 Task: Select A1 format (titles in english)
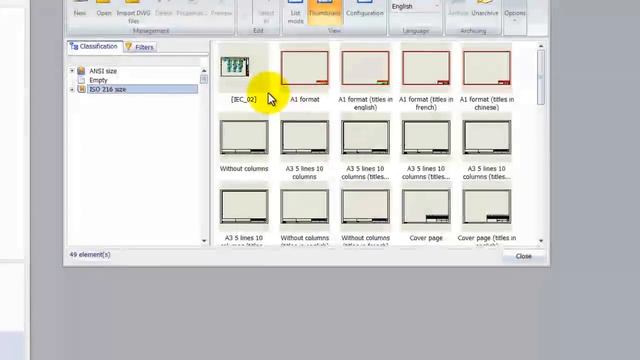[365, 78]
